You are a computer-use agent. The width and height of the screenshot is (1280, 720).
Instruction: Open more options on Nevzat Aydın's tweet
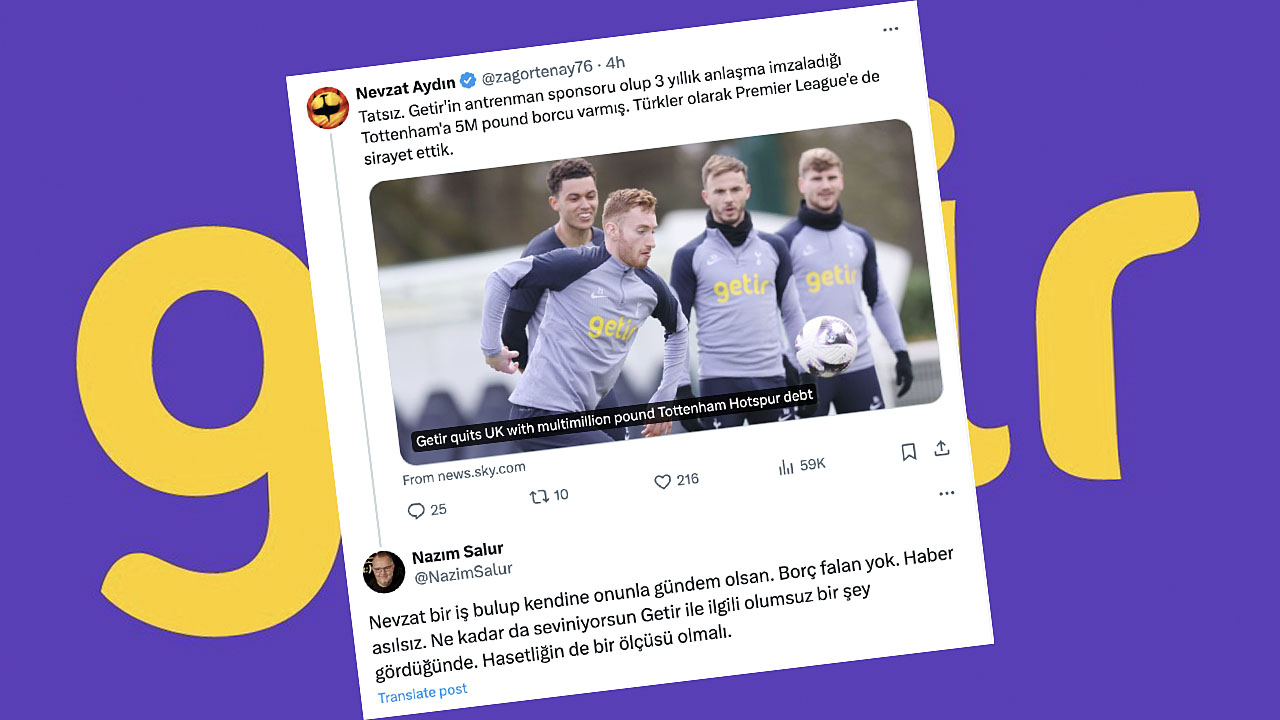click(890, 28)
